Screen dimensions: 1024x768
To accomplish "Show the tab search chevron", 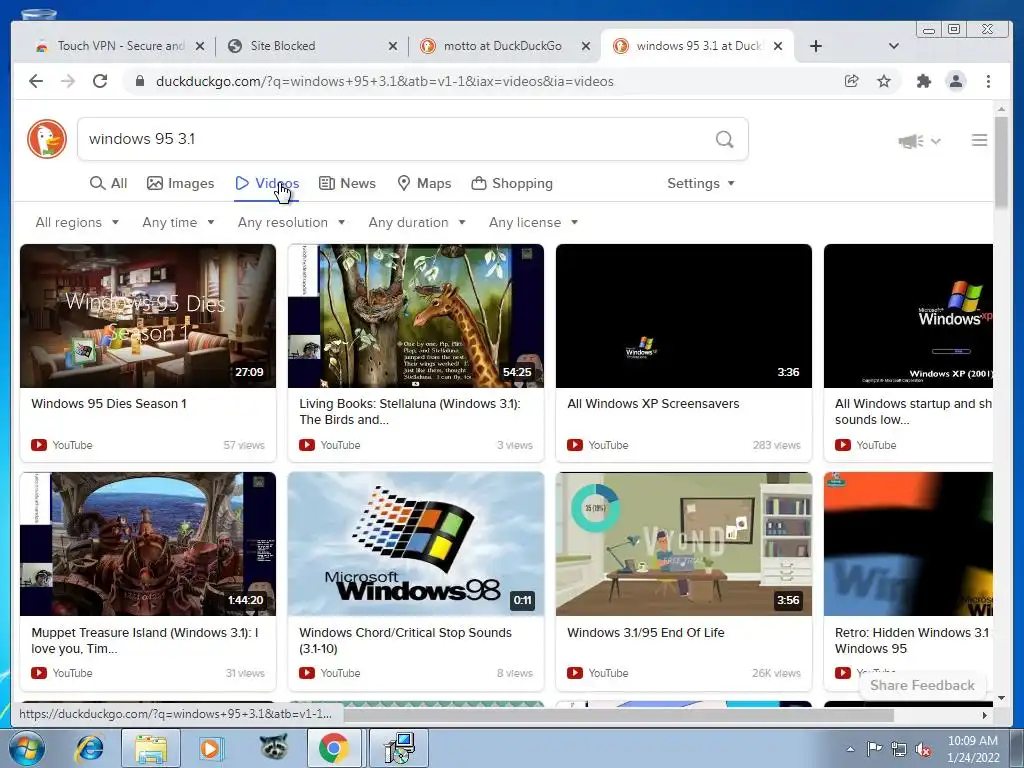I will [x=894, y=46].
